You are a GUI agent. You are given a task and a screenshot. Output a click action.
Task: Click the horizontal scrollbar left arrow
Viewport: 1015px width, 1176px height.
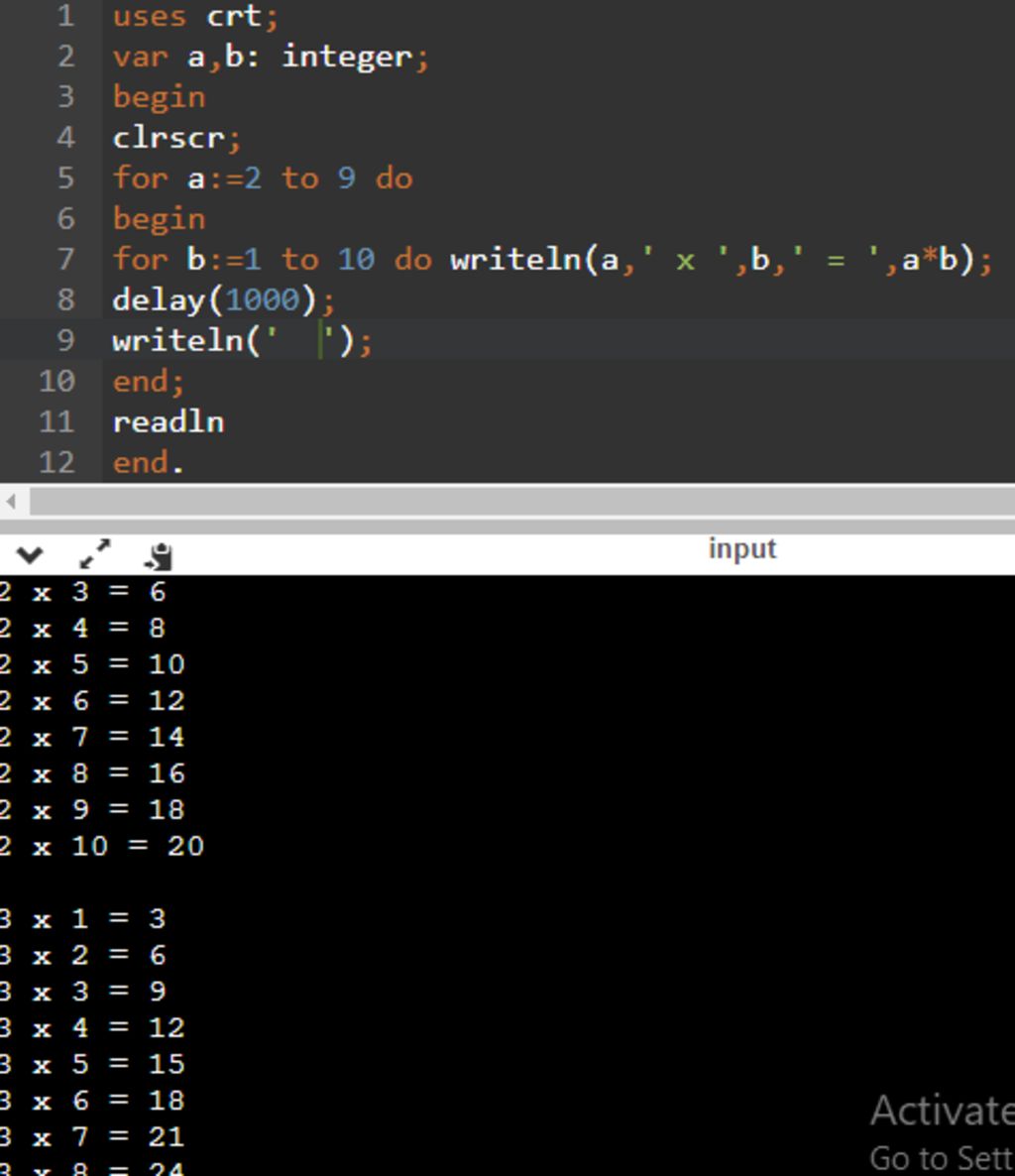(x=11, y=501)
